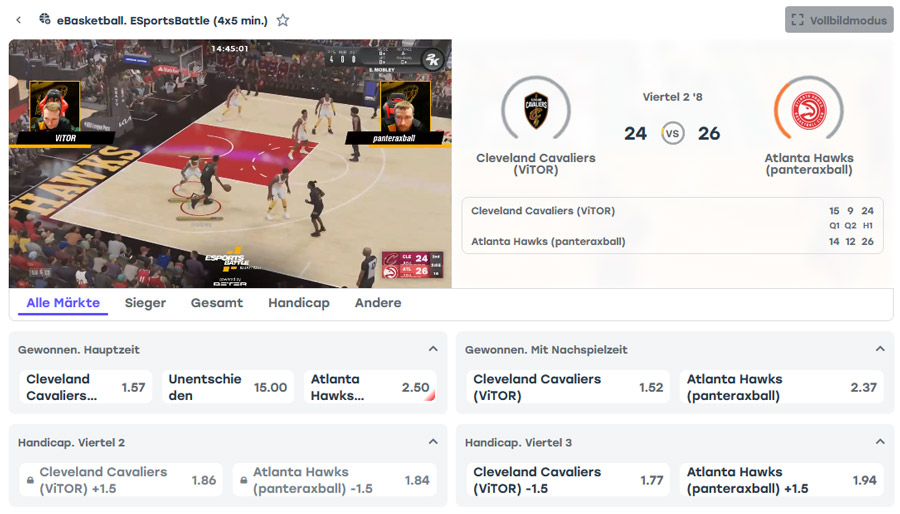
Task: Click the Q1 column label
Action: [834, 225]
